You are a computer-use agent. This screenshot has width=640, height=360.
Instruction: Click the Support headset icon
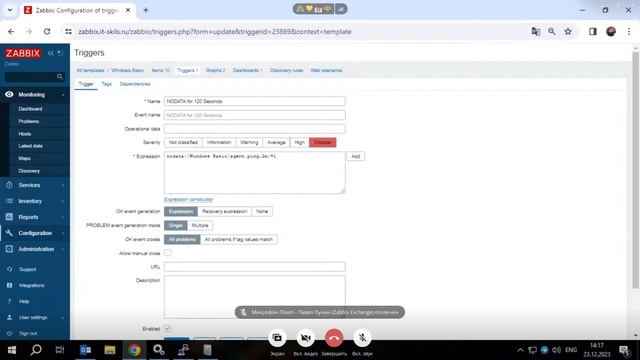[x=9, y=269]
